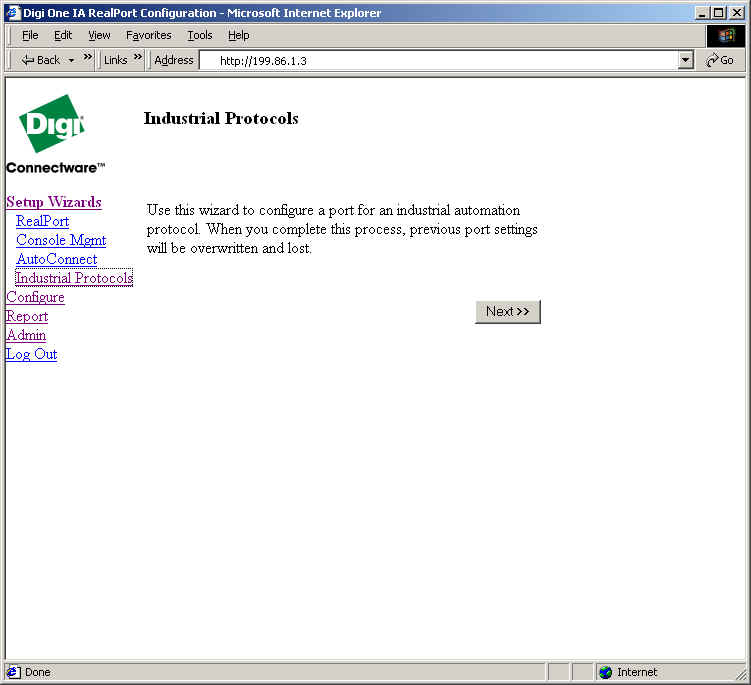Open the Favorites menu
Screen dimensions: 751x685
tap(148, 35)
